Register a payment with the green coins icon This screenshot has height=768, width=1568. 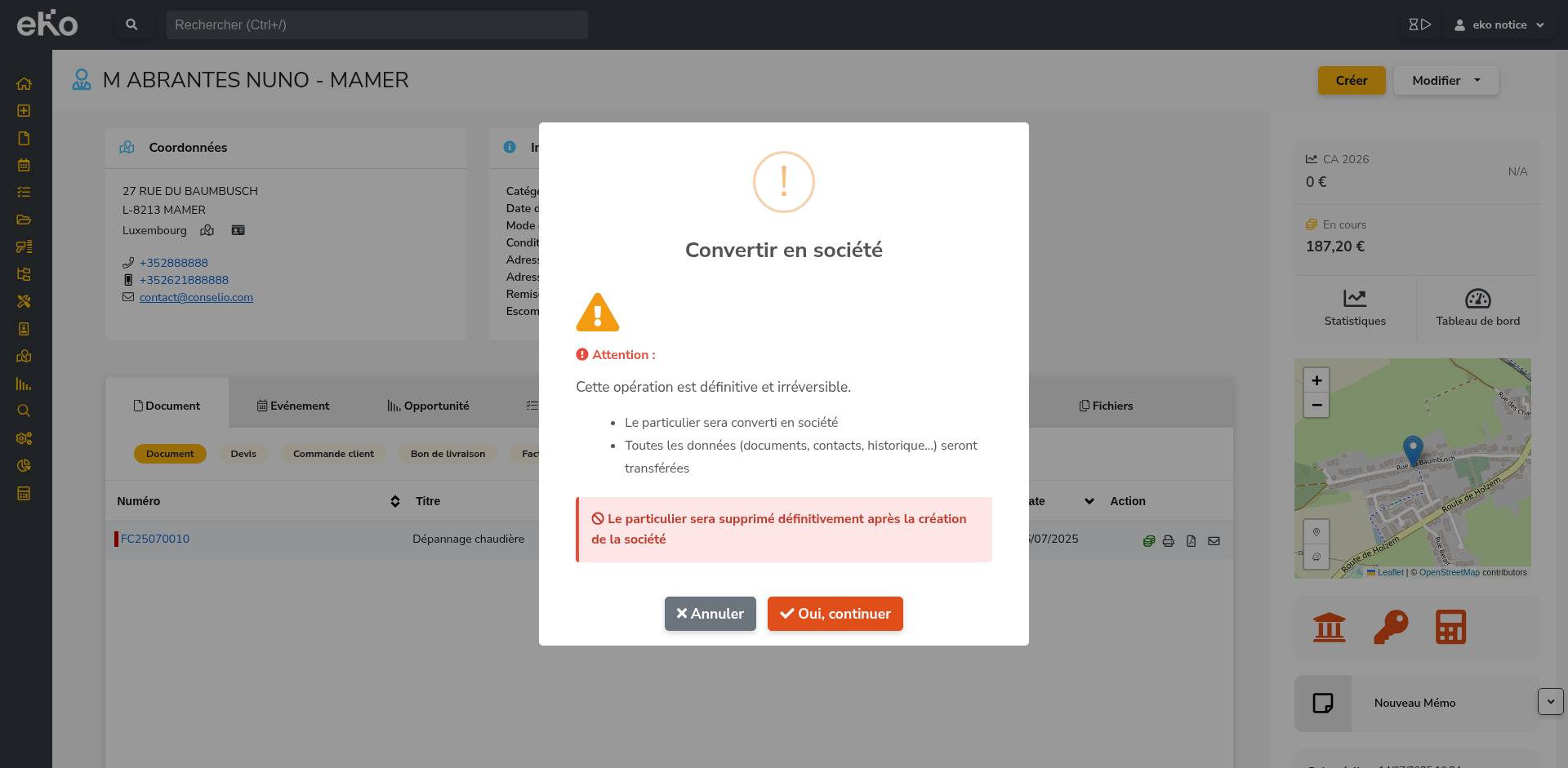pyautogui.click(x=1148, y=540)
